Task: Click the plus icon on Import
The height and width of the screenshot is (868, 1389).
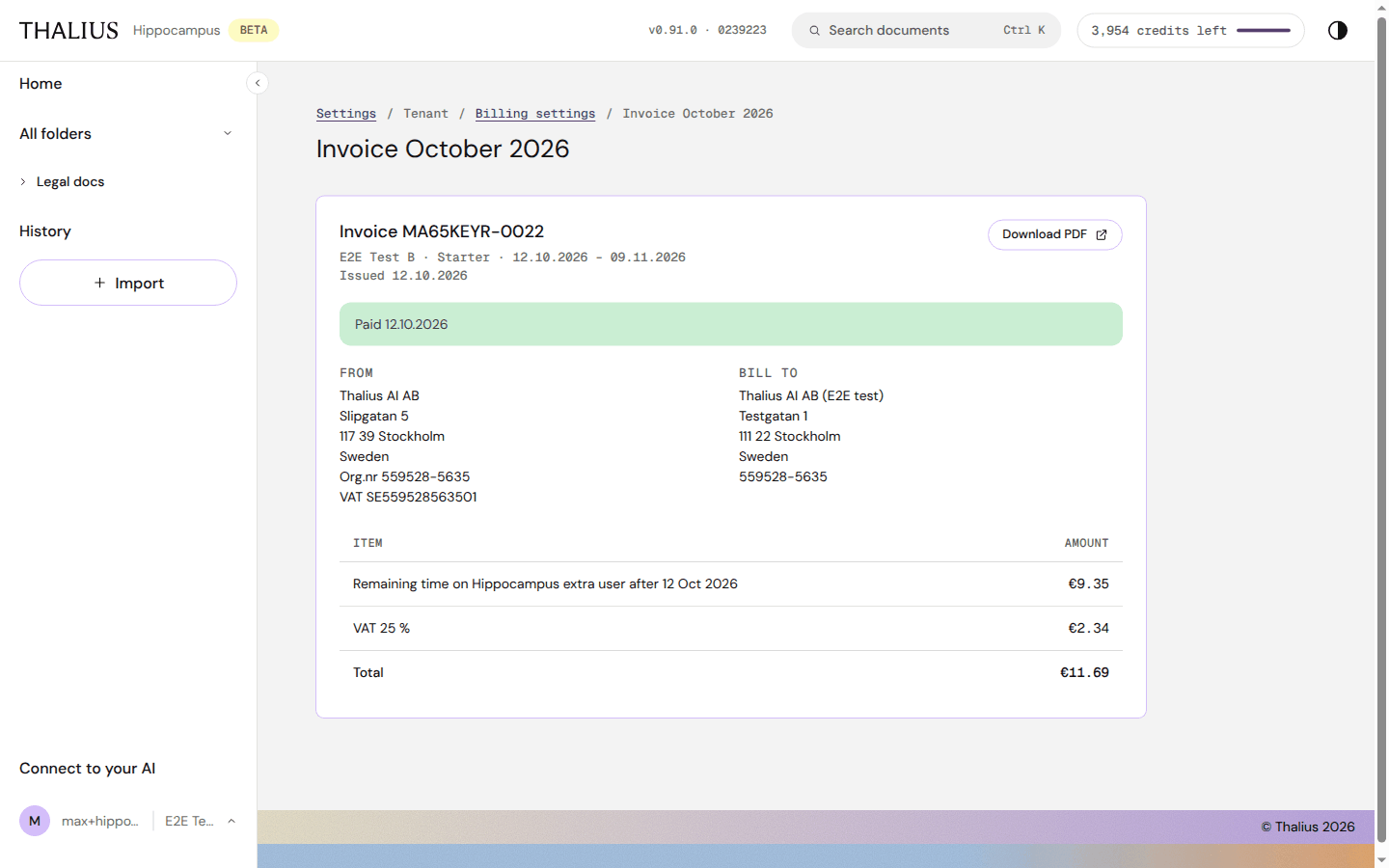Action: 99,283
